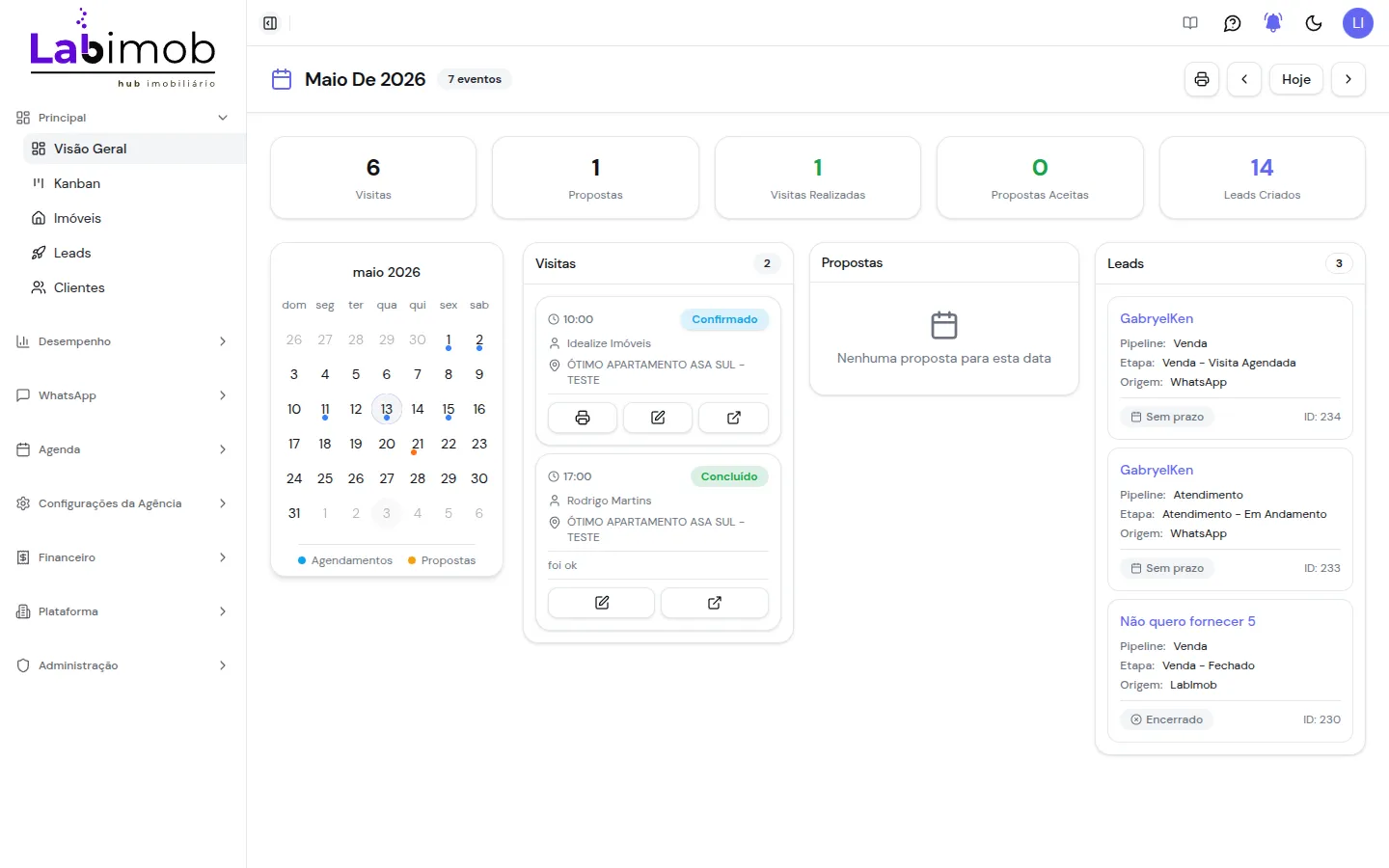Screen dimensions: 1389x868
Task: Click the Labimob logo
Action: coord(123,48)
